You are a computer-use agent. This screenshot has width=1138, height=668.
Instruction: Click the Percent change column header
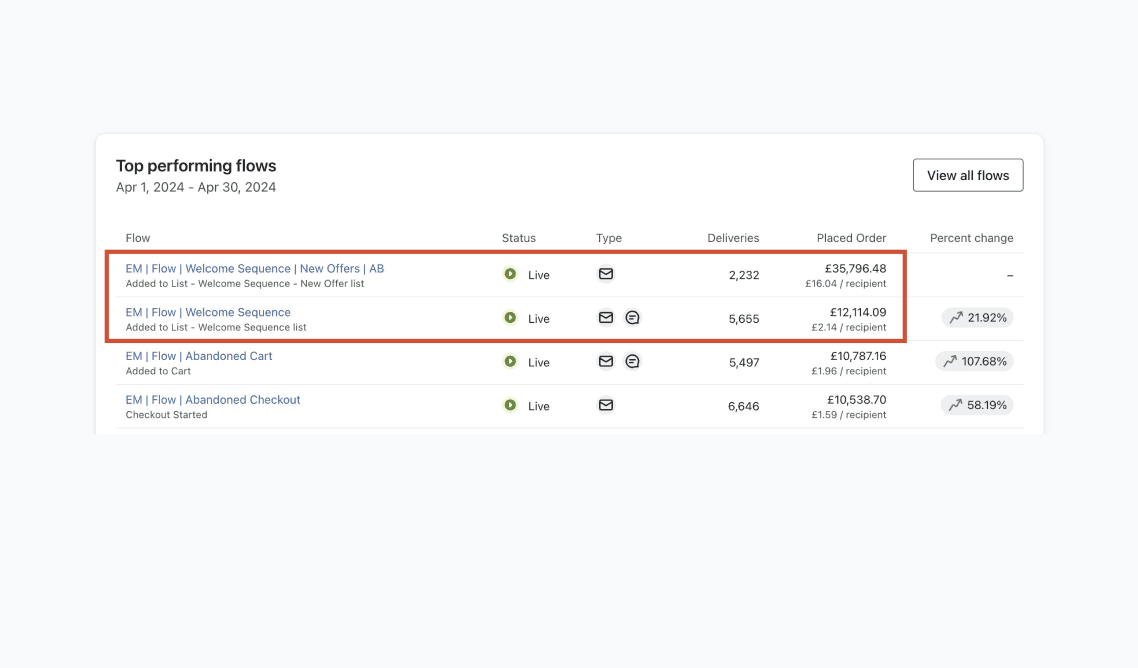(x=971, y=238)
